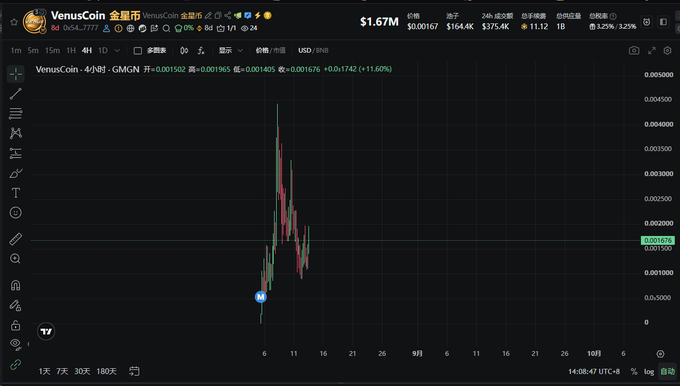Screen dimensions: 680x386
Task: Set chart range to 1天
Action: (44, 371)
